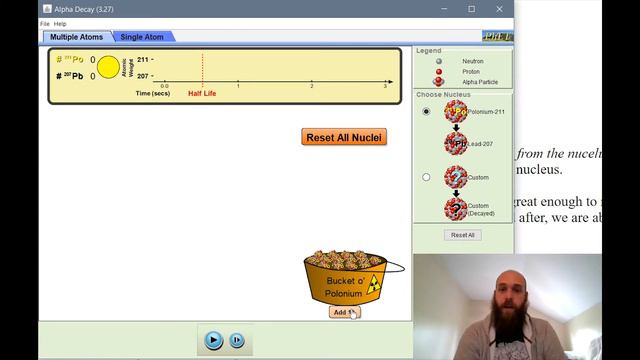
Task: Select the Custom nucleus radio button
Action: 426,177
